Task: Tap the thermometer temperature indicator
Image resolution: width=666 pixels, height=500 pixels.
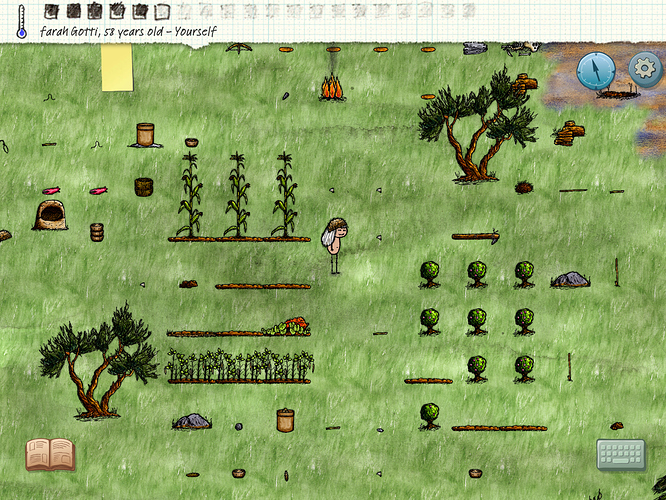Action: (21, 22)
